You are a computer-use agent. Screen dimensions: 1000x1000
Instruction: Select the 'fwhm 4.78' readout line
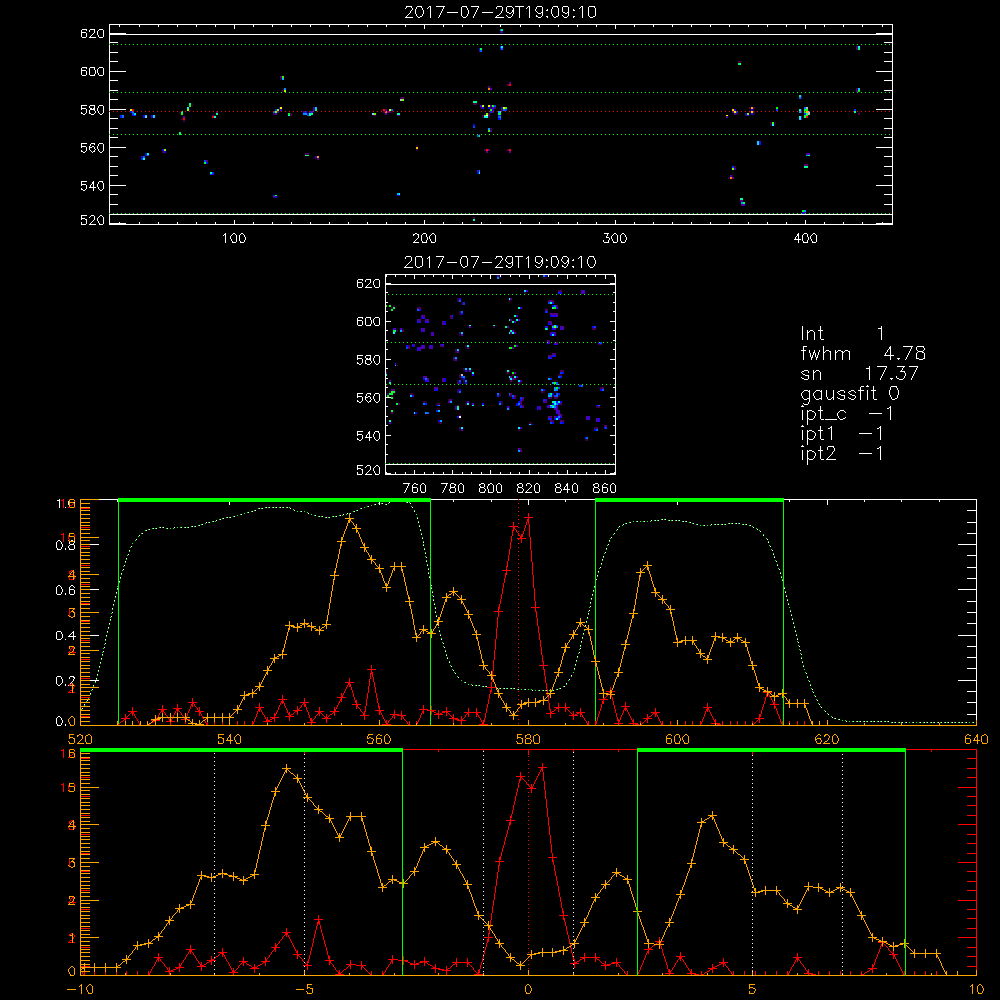(863, 353)
